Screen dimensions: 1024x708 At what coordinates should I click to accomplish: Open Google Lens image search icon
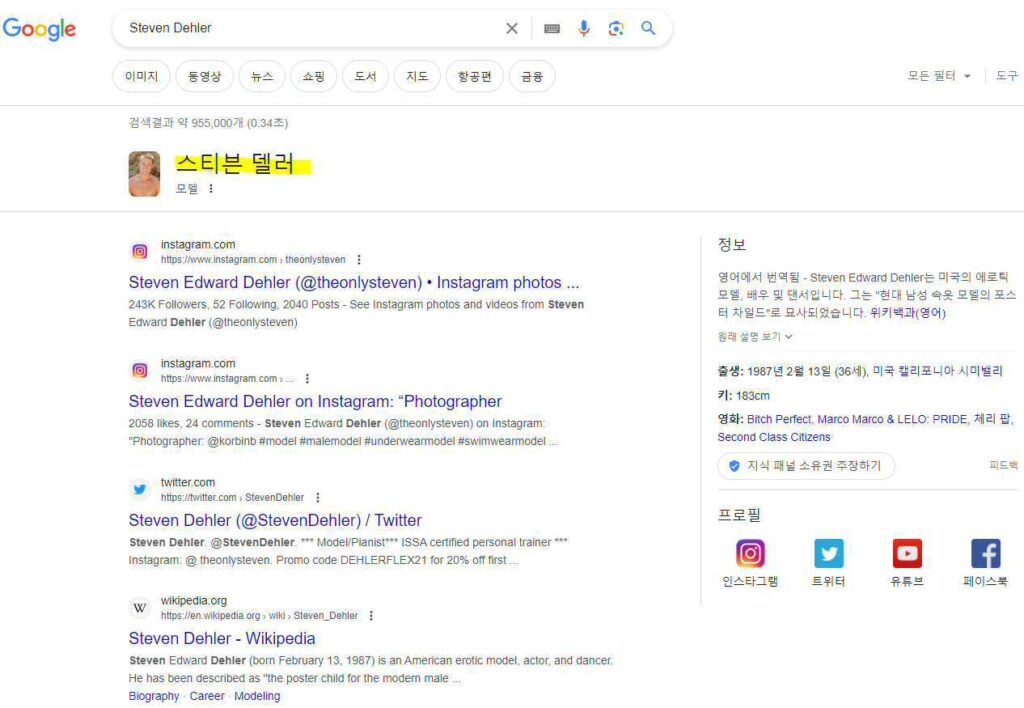point(616,28)
